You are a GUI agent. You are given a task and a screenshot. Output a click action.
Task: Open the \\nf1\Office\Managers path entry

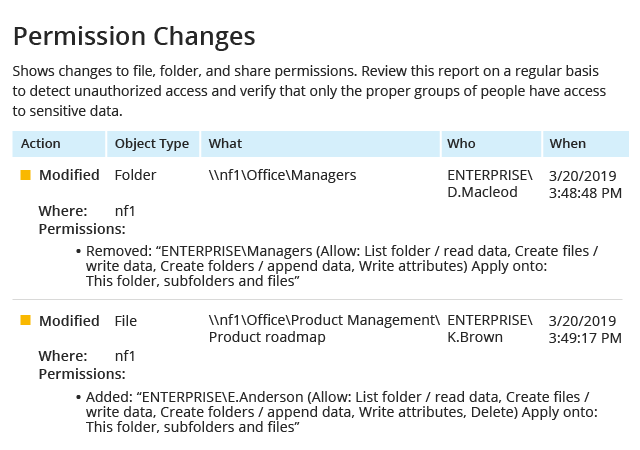point(282,175)
